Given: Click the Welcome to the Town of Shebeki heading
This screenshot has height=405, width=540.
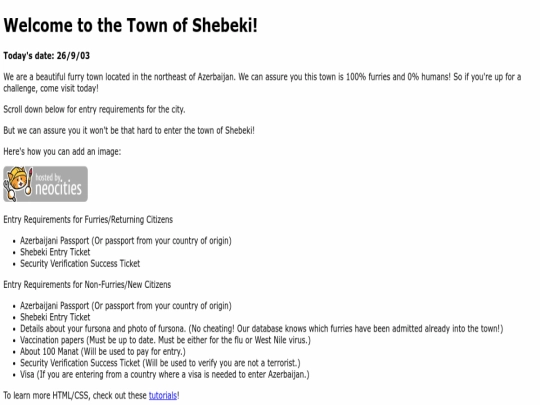Looking at the screenshot, I should tap(131, 25).
